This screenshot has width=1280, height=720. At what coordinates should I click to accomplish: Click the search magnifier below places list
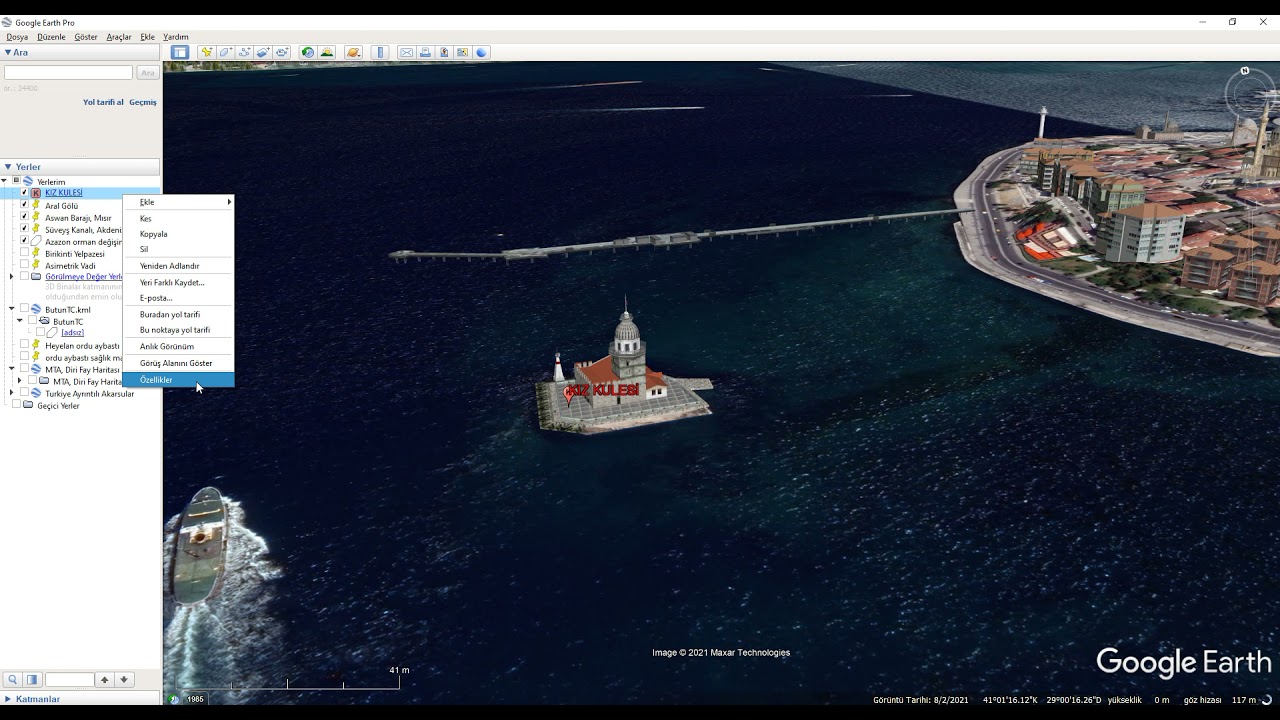coord(13,680)
